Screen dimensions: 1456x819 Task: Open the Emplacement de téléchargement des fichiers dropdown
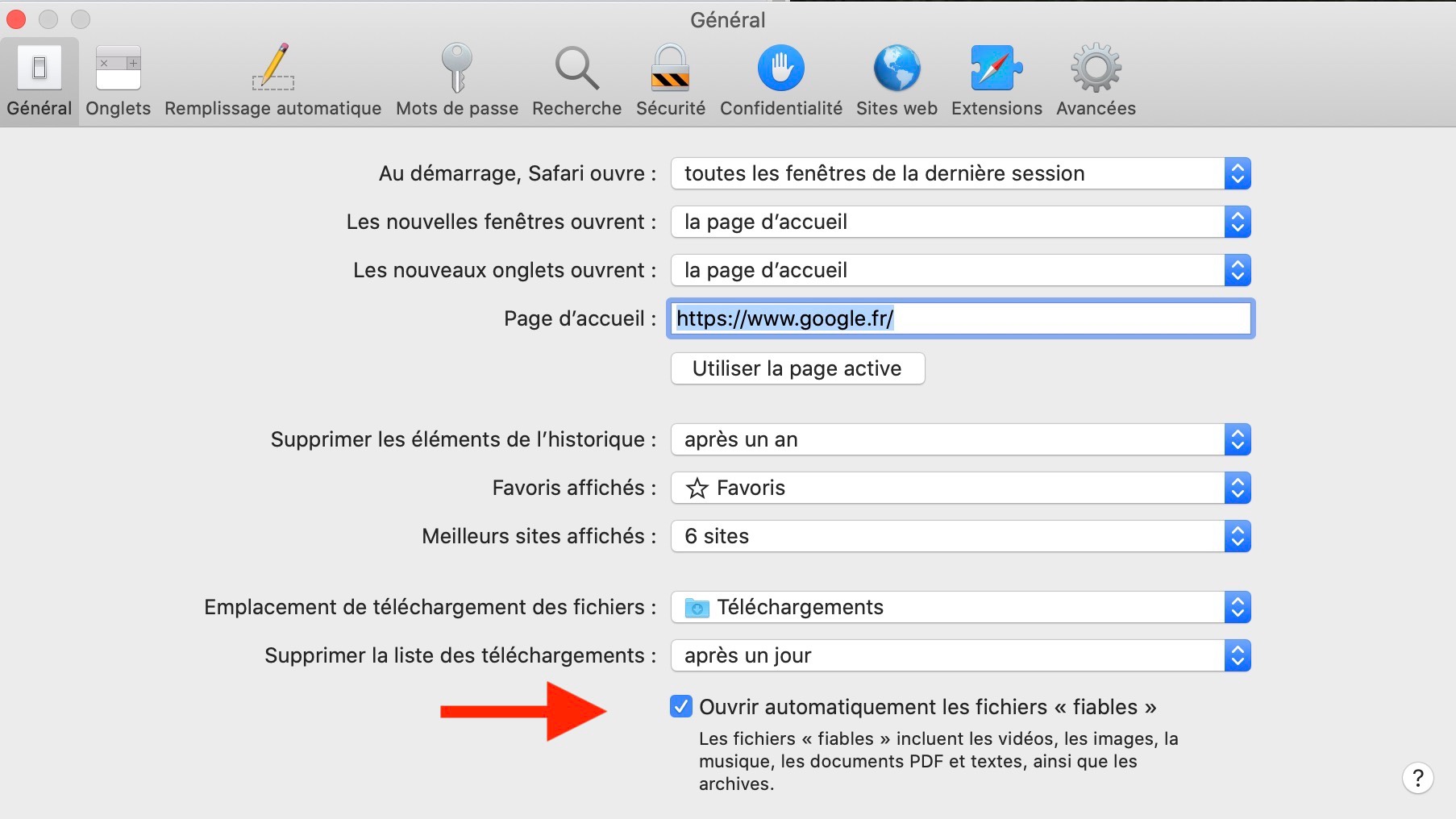(x=961, y=607)
